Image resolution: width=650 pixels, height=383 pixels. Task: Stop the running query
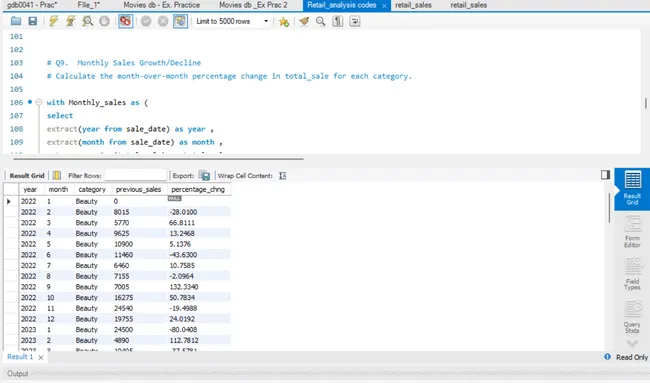(104, 21)
